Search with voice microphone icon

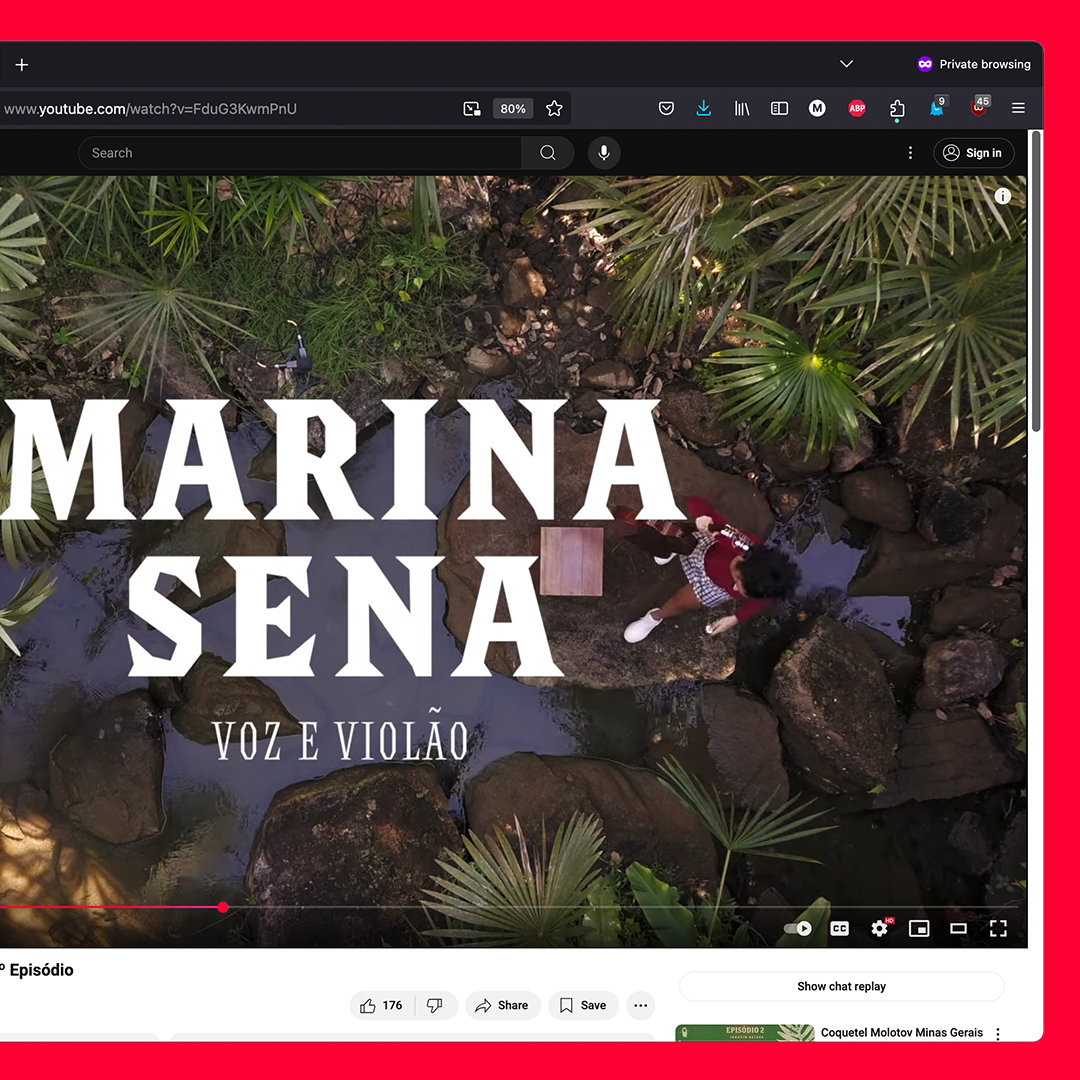click(604, 153)
